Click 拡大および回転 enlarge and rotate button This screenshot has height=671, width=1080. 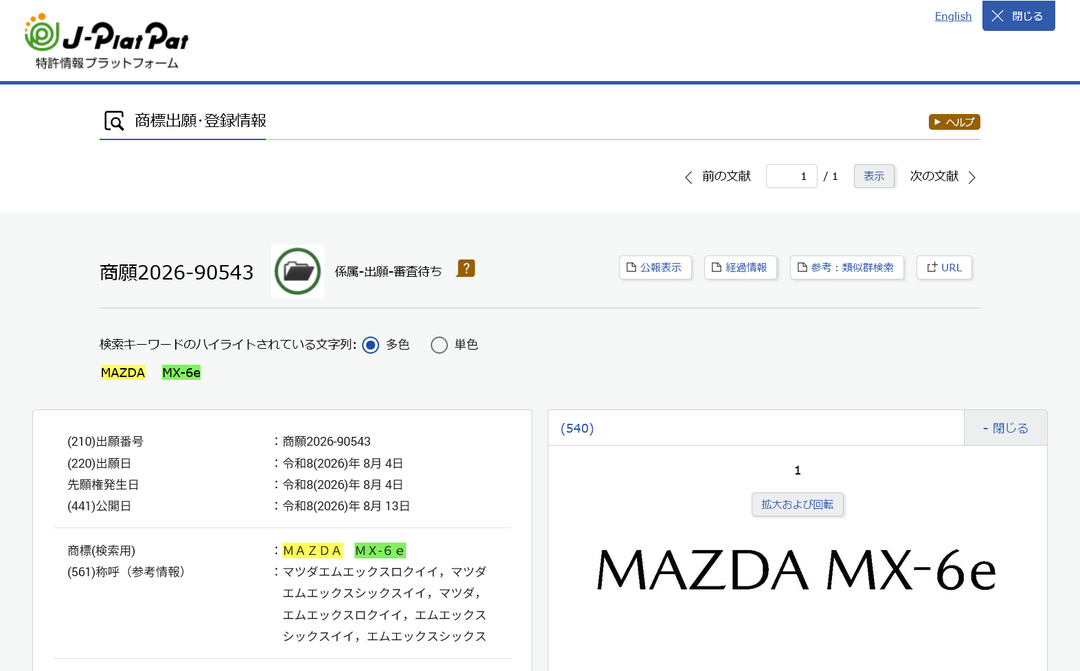(x=797, y=504)
